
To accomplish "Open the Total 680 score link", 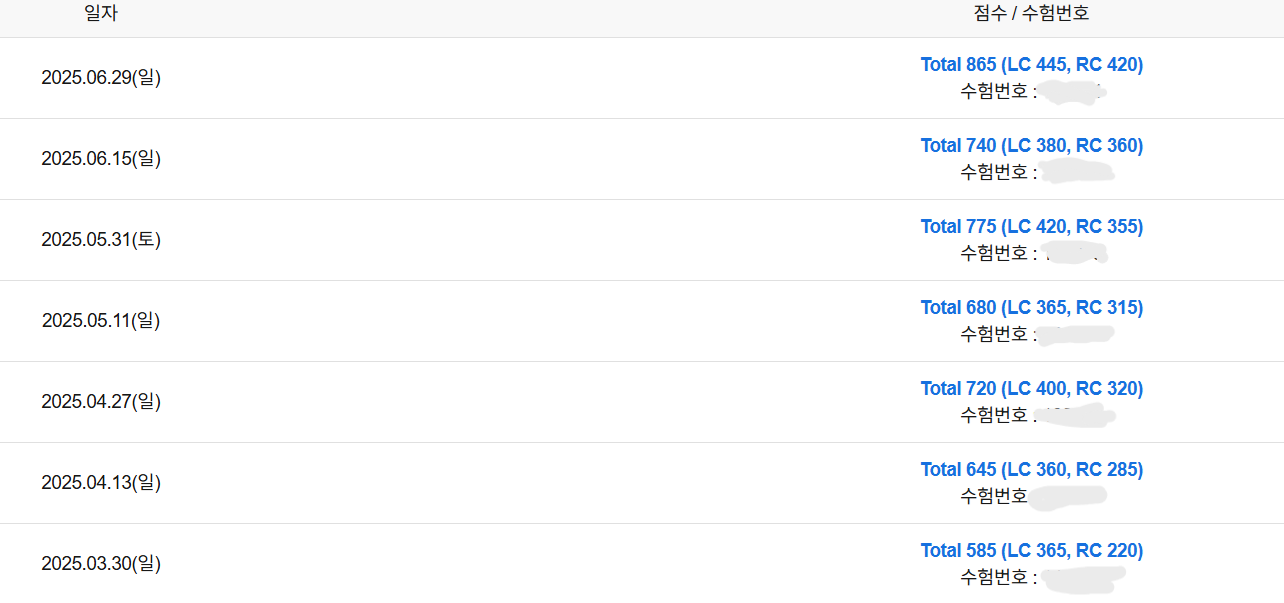I will (x=1031, y=308).
